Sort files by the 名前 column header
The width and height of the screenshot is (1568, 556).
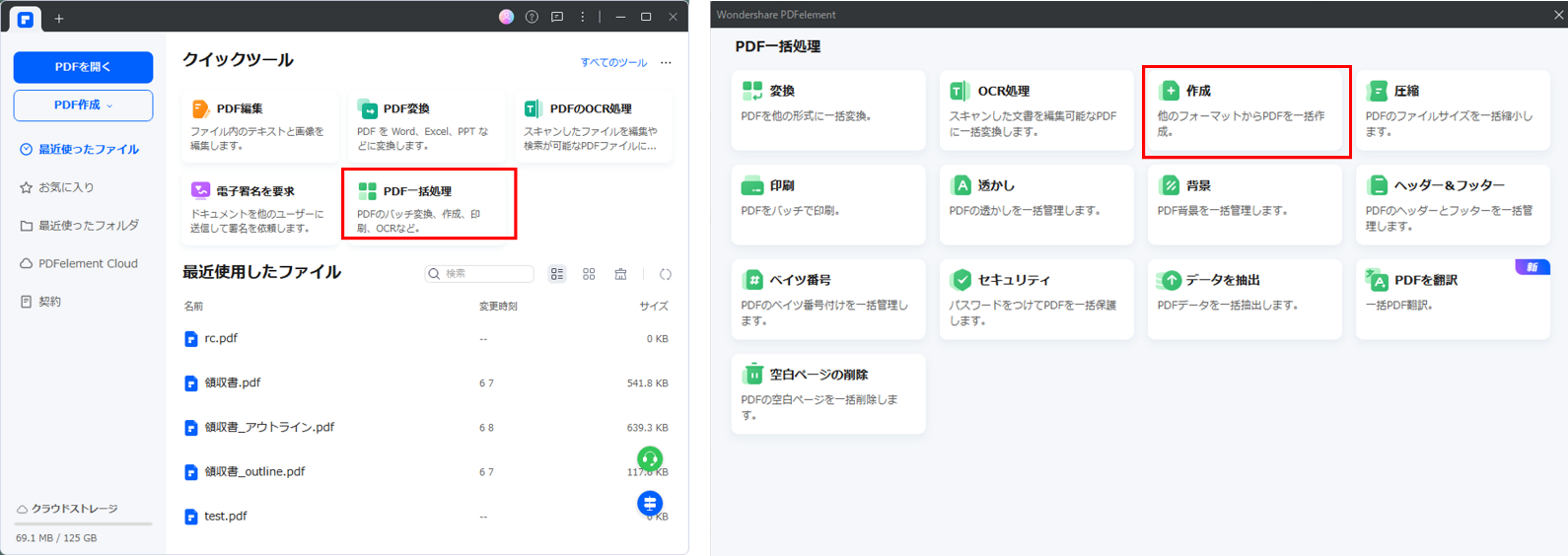pos(193,307)
